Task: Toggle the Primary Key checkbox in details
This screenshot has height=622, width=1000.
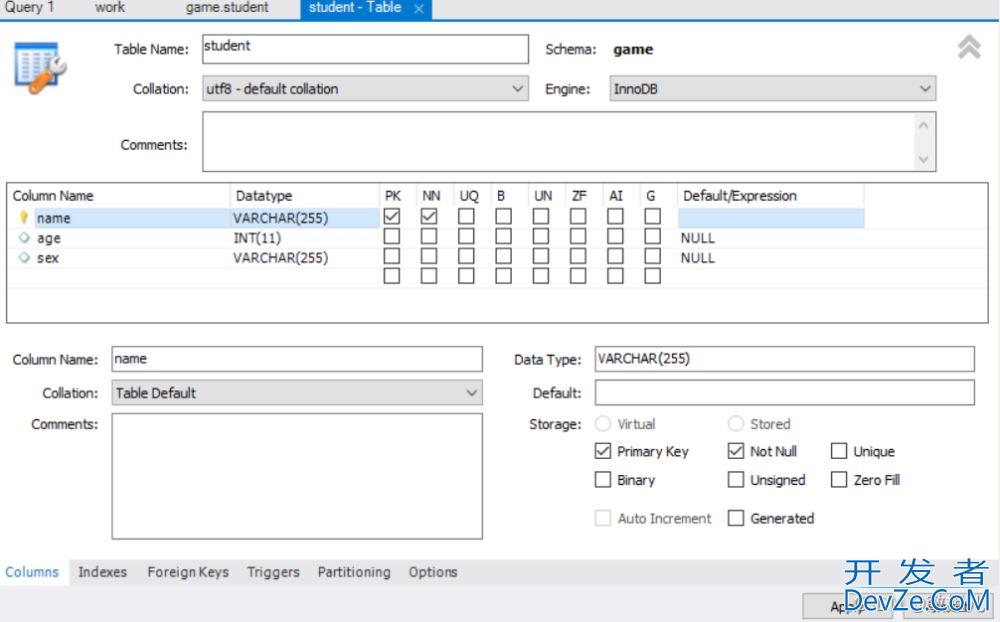Action: [603, 451]
